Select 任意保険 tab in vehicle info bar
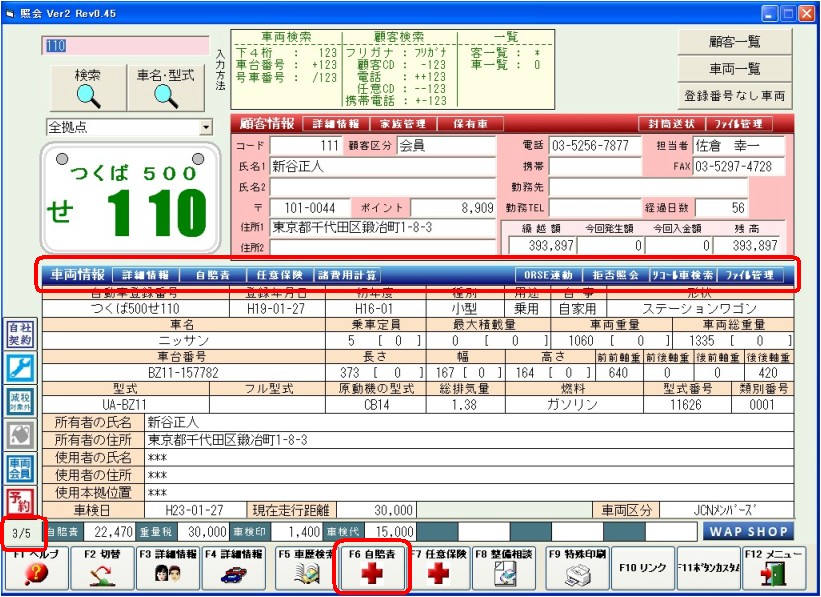821x597 pixels. tap(278, 275)
